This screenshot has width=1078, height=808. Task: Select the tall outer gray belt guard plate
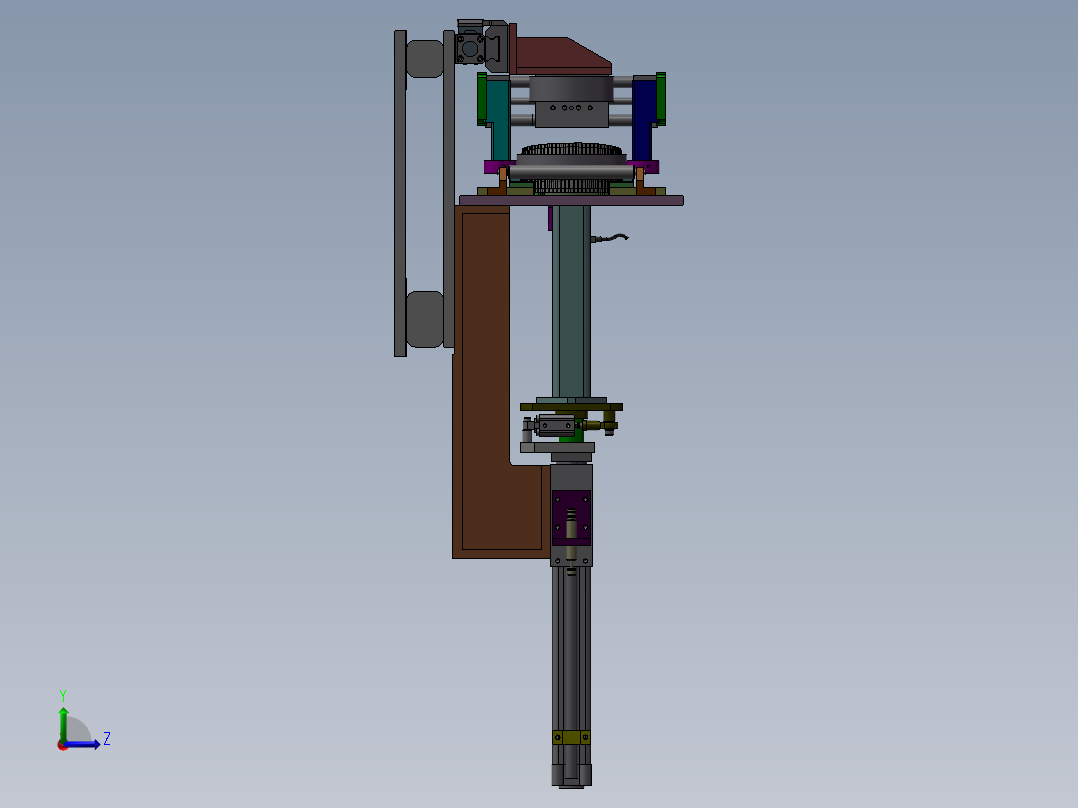400,193
